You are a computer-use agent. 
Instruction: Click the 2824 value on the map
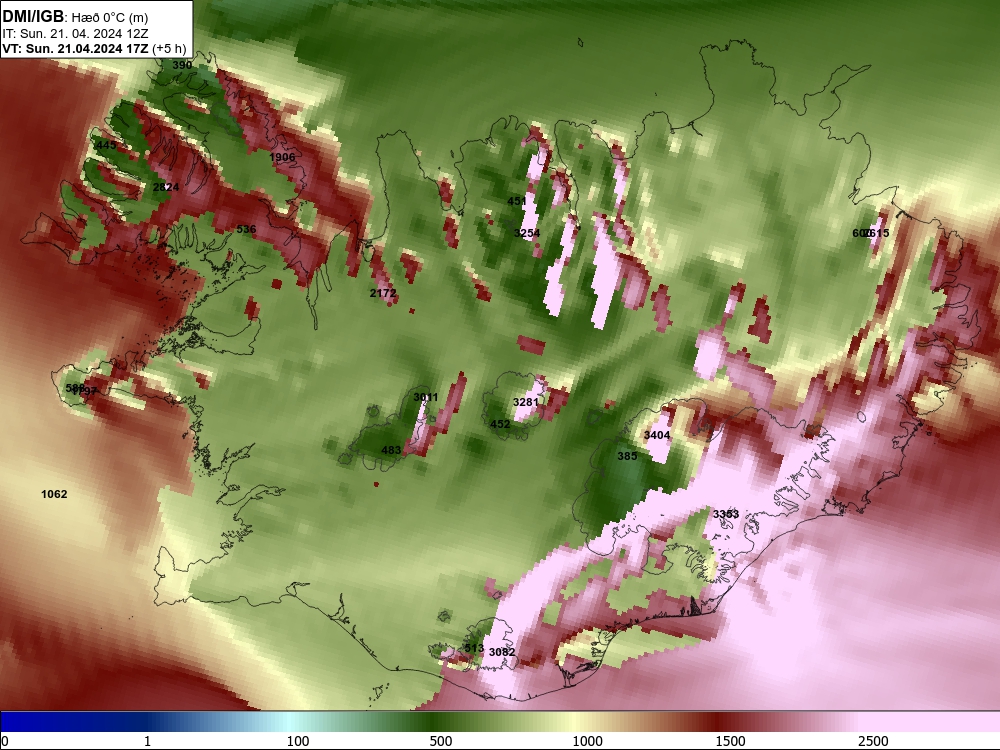[166, 187]
